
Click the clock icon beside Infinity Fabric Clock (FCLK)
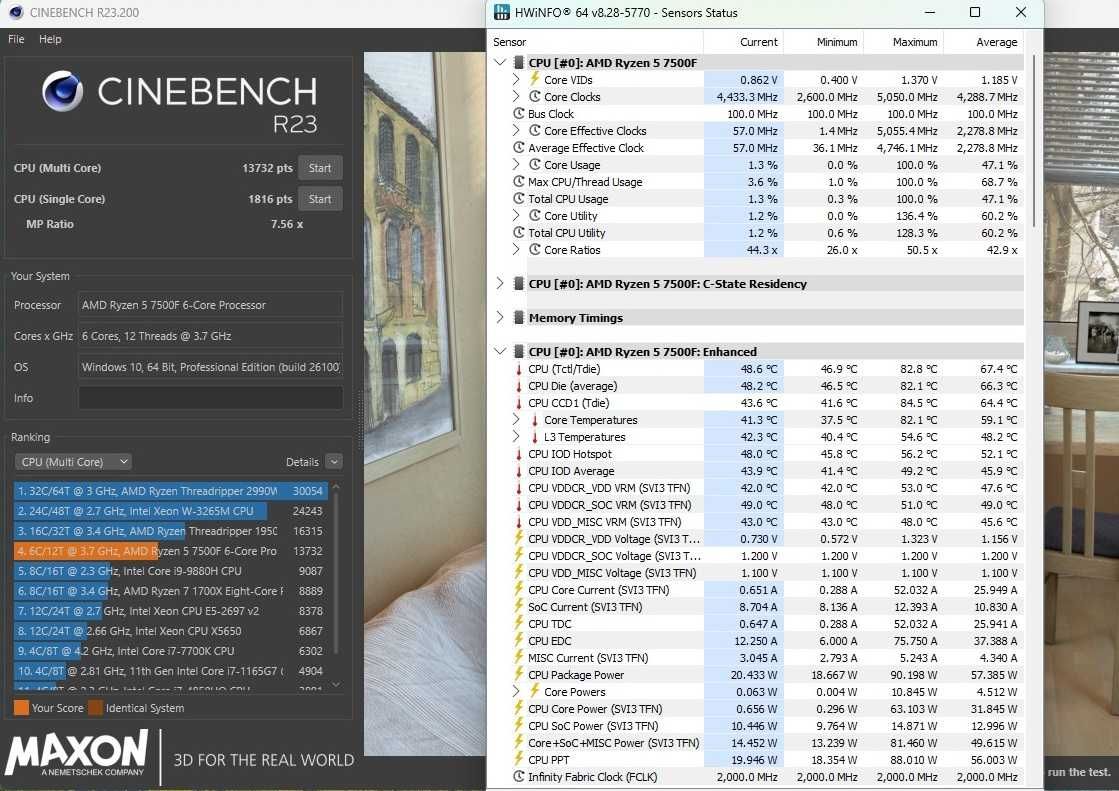pyautogui.click(x=519, y=777)
